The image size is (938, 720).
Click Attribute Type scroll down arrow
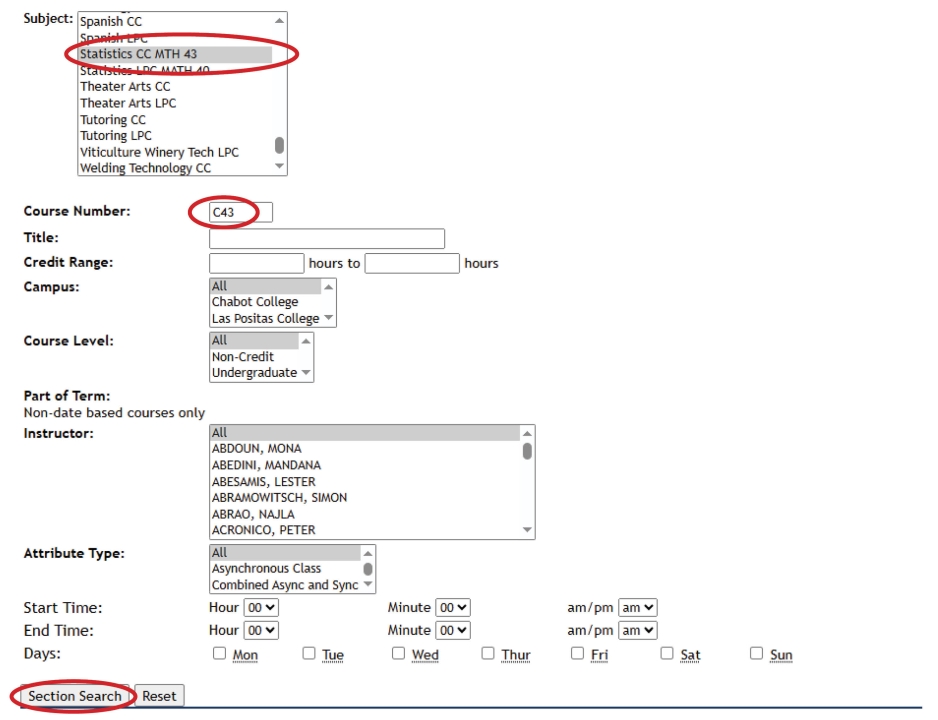pyautogui.click(x=368, y=584)
